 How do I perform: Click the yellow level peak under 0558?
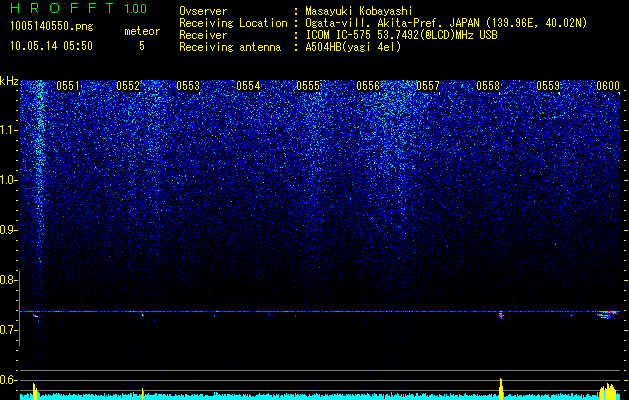(501, 388)
